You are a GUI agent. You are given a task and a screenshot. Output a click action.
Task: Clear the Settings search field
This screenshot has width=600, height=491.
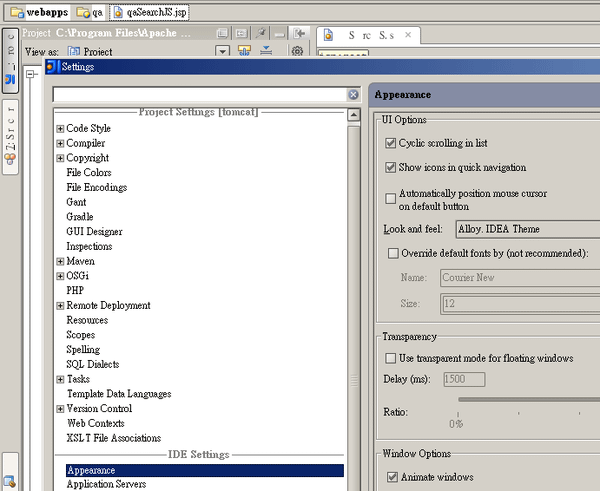(353, 95)
